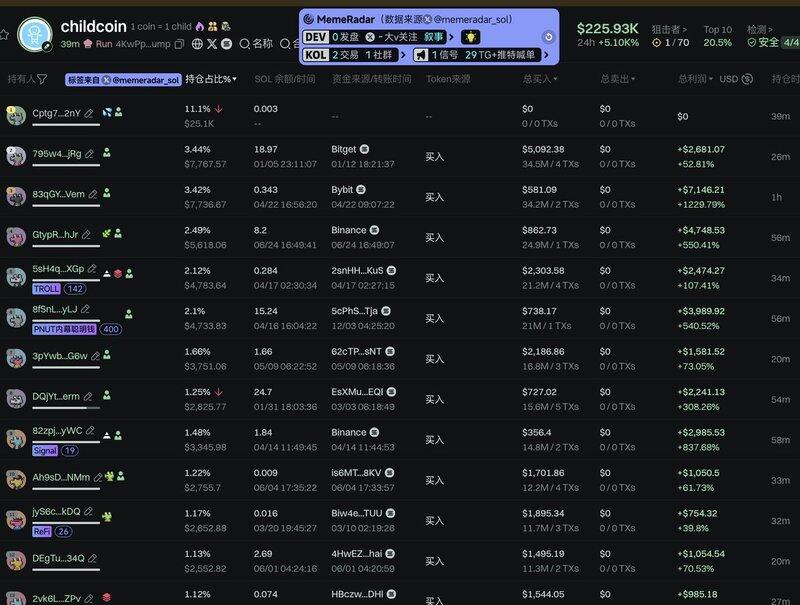Click the refresh icon in the MemeRadar panel
The image size is (800, 605).
pos(547,37)
